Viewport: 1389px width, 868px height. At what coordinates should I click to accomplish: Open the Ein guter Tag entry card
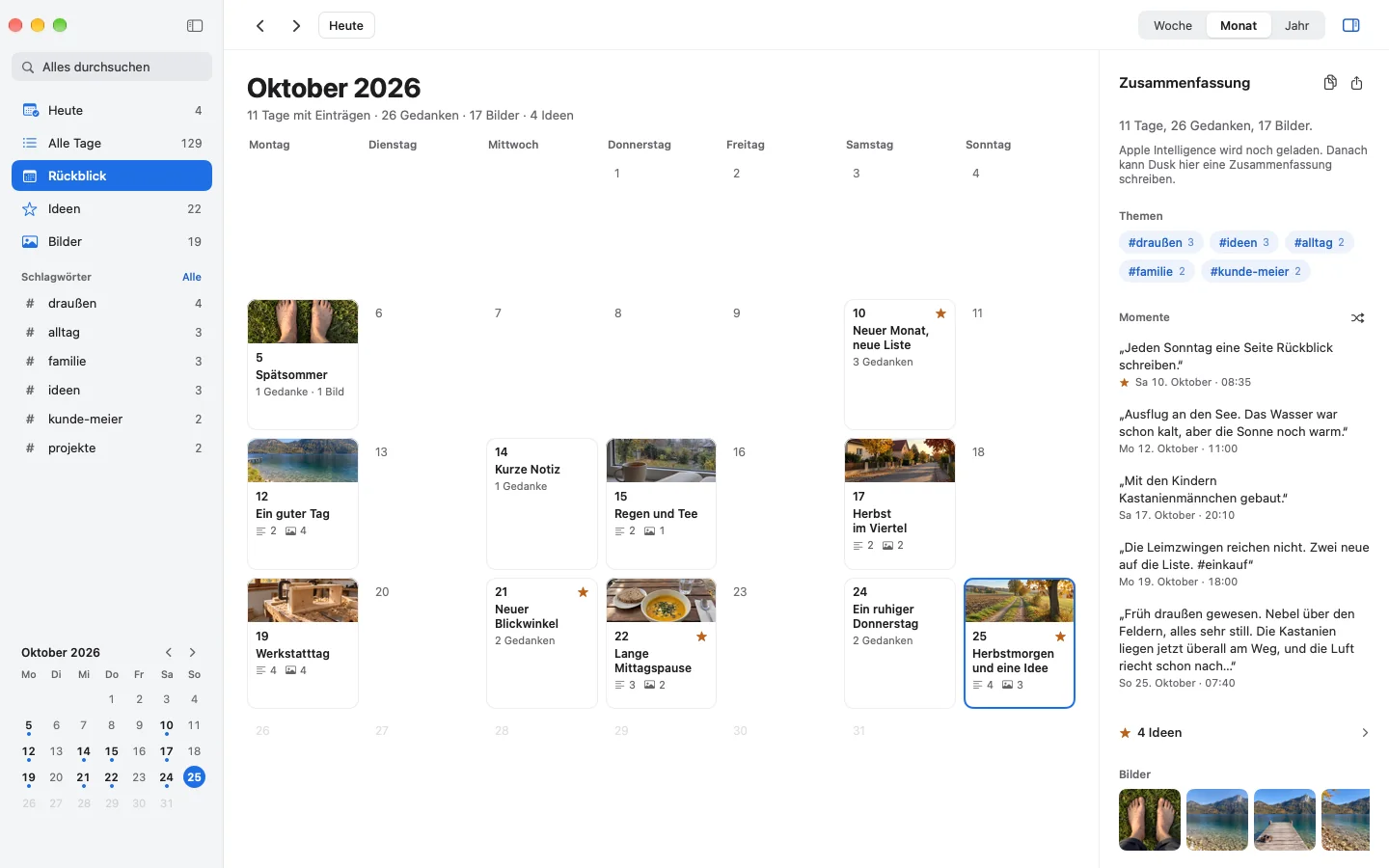(303, 504)
